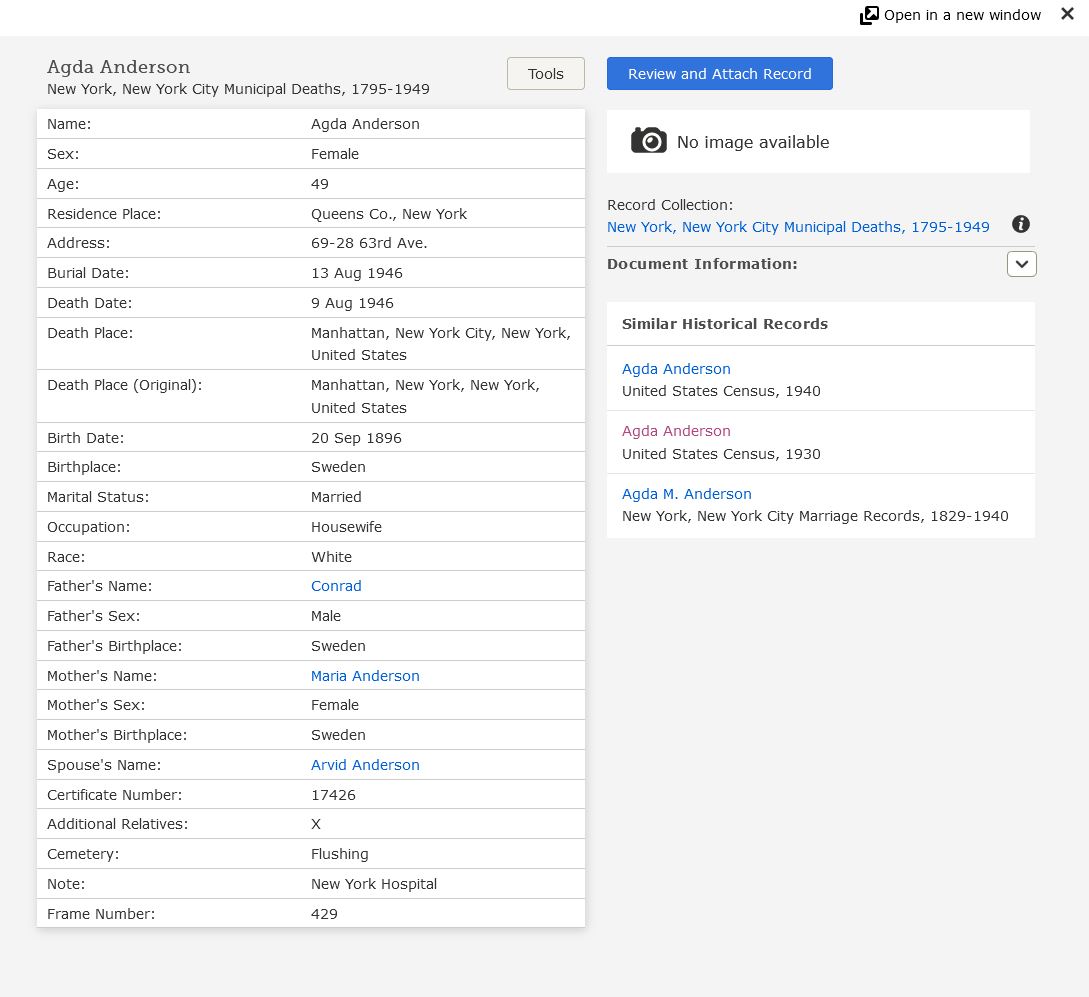Click the Residence Place 'Queens Co., New York'

pyautogui.click(x=389, y=214)
